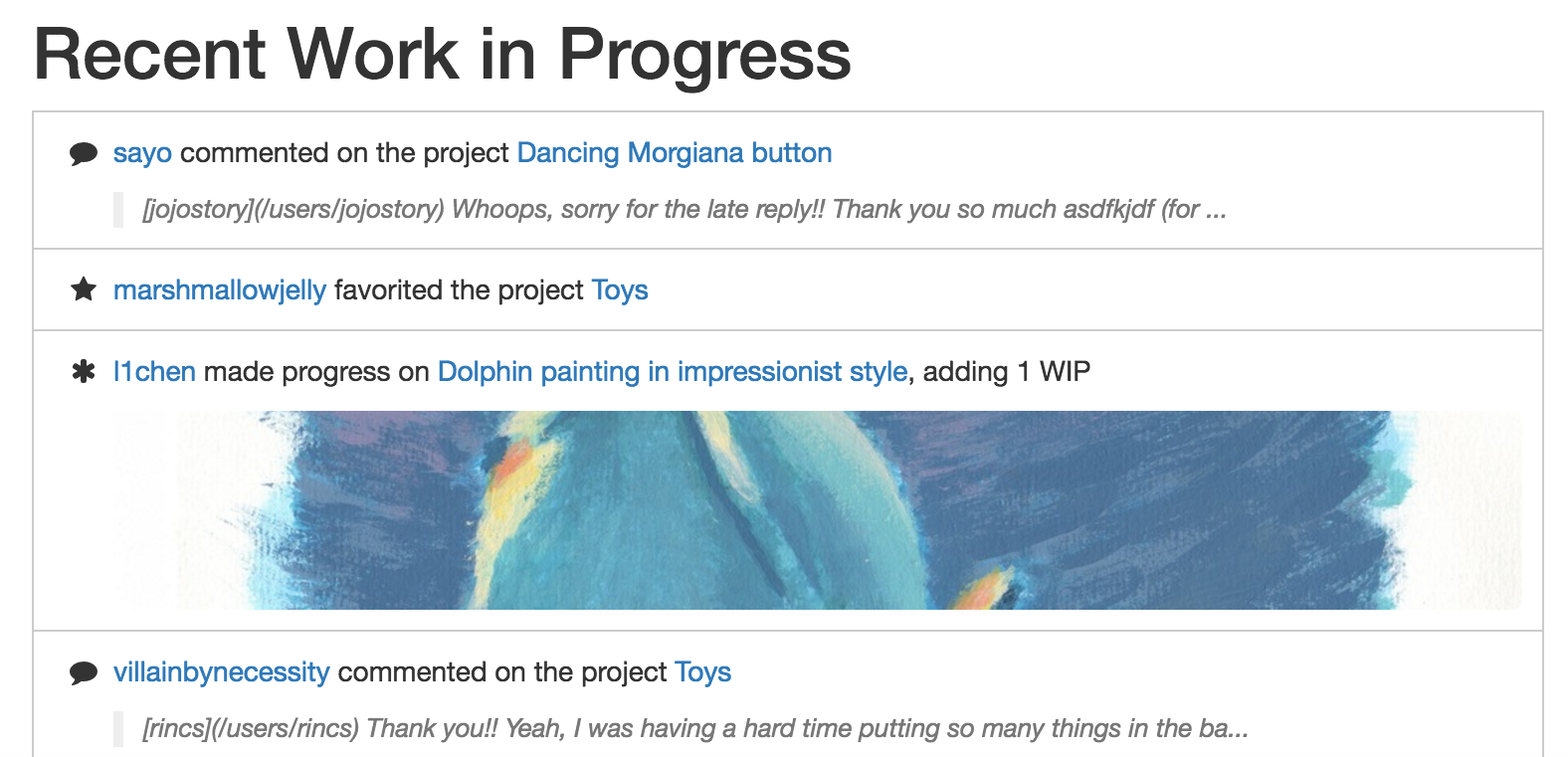Click "favorited the project" text in marshmallowjelly's entry
1568x757 pixels.
pyautogui.click(x=459, y=290)
